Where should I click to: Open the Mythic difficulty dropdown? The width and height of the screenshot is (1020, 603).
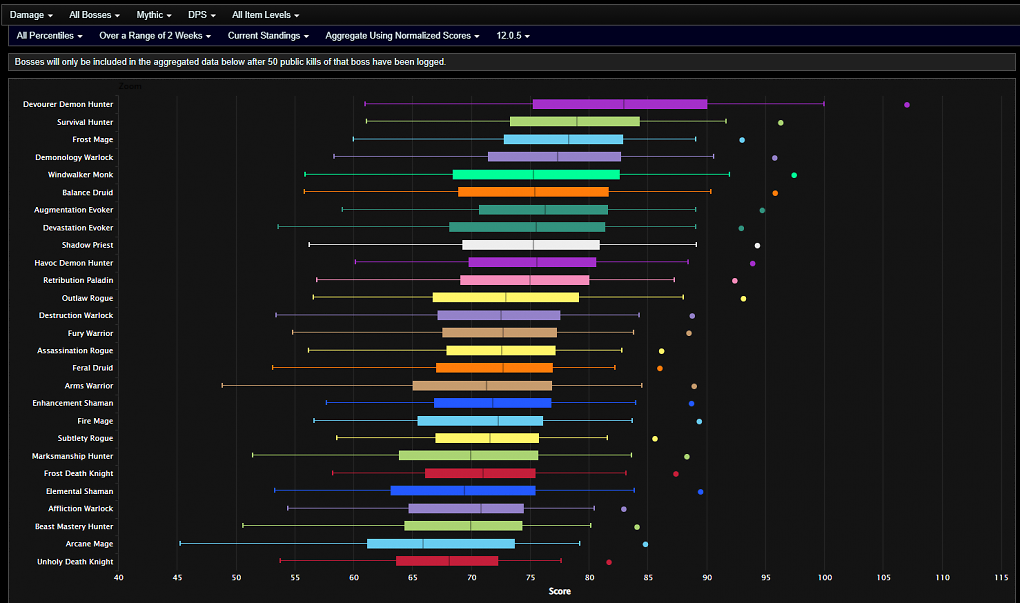(154, 14)
